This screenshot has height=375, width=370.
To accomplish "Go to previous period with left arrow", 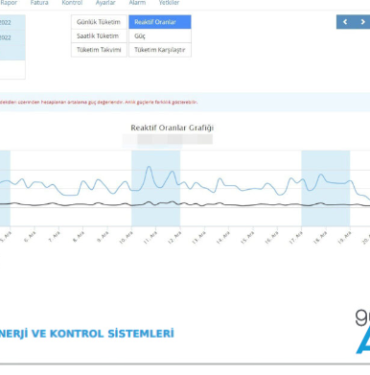I will (x=345, y=22).
